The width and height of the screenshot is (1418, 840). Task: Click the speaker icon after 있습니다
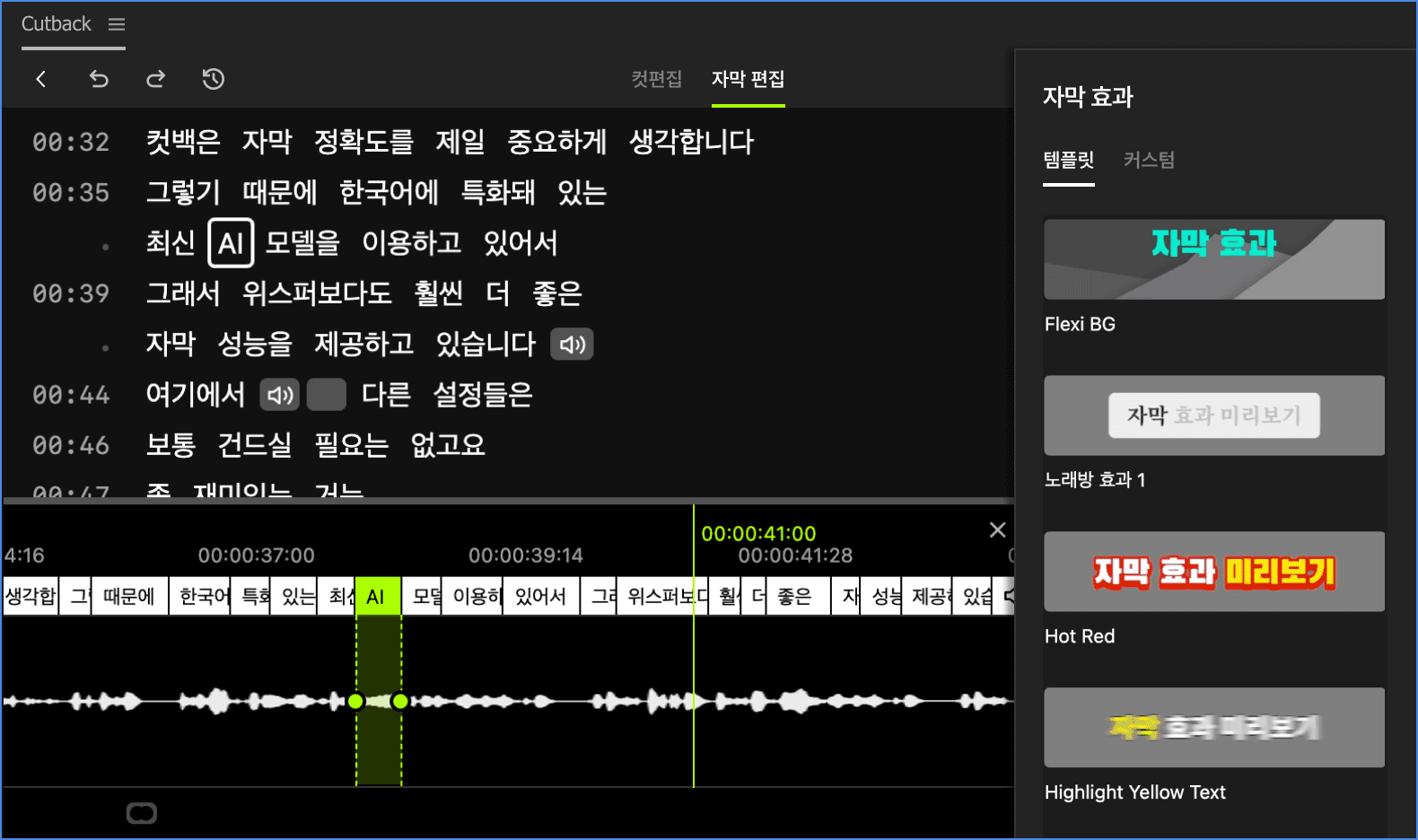click(x=572, y=345)
